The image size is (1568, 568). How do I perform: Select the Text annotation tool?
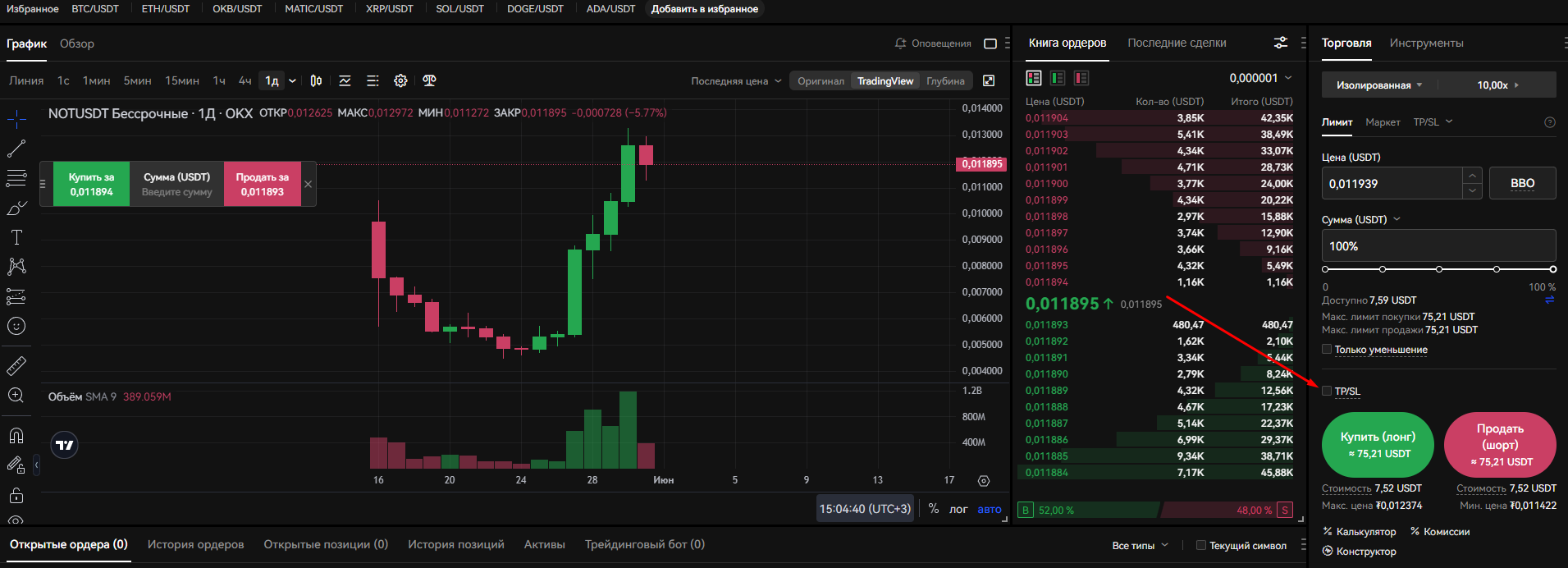pos(16,238)
